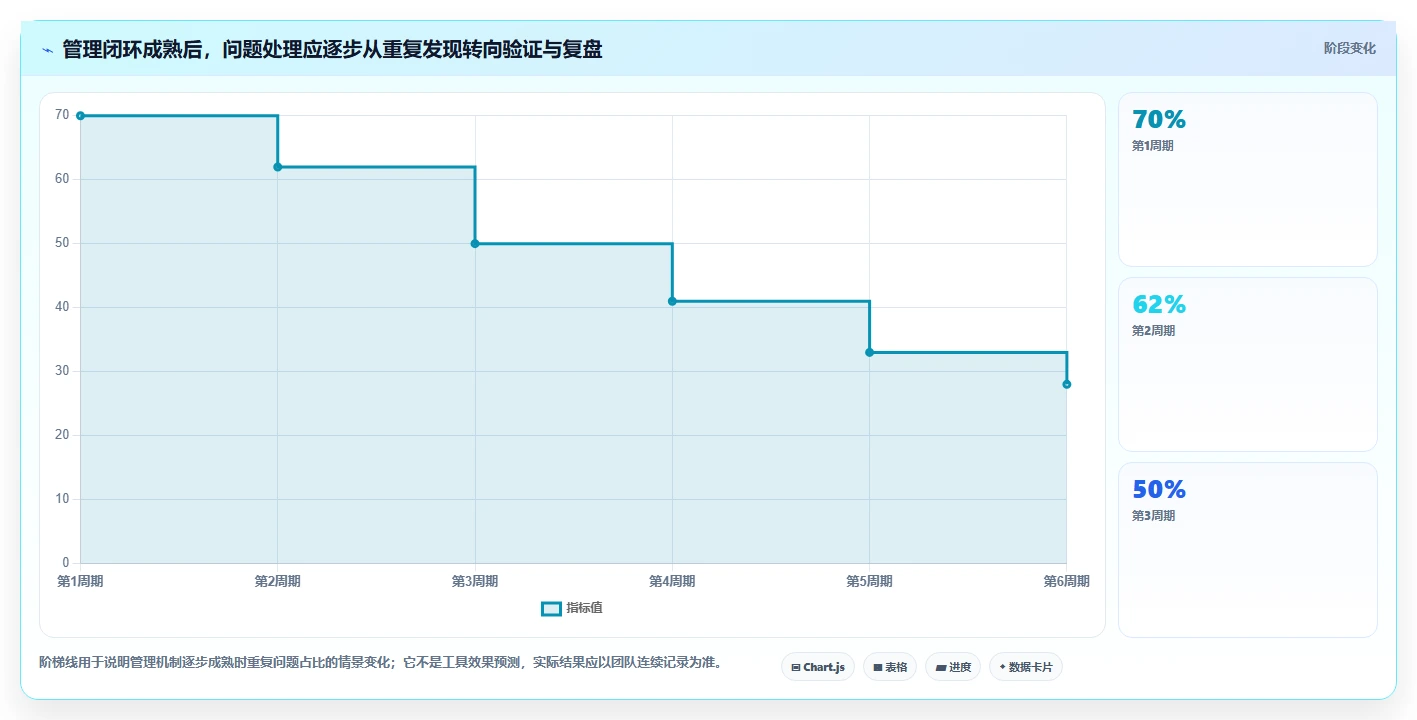Screen dimensions: 1417x720
Task: Click the x-axis label 第4周期
Action: pyautogui.click(x=672, y=581)
